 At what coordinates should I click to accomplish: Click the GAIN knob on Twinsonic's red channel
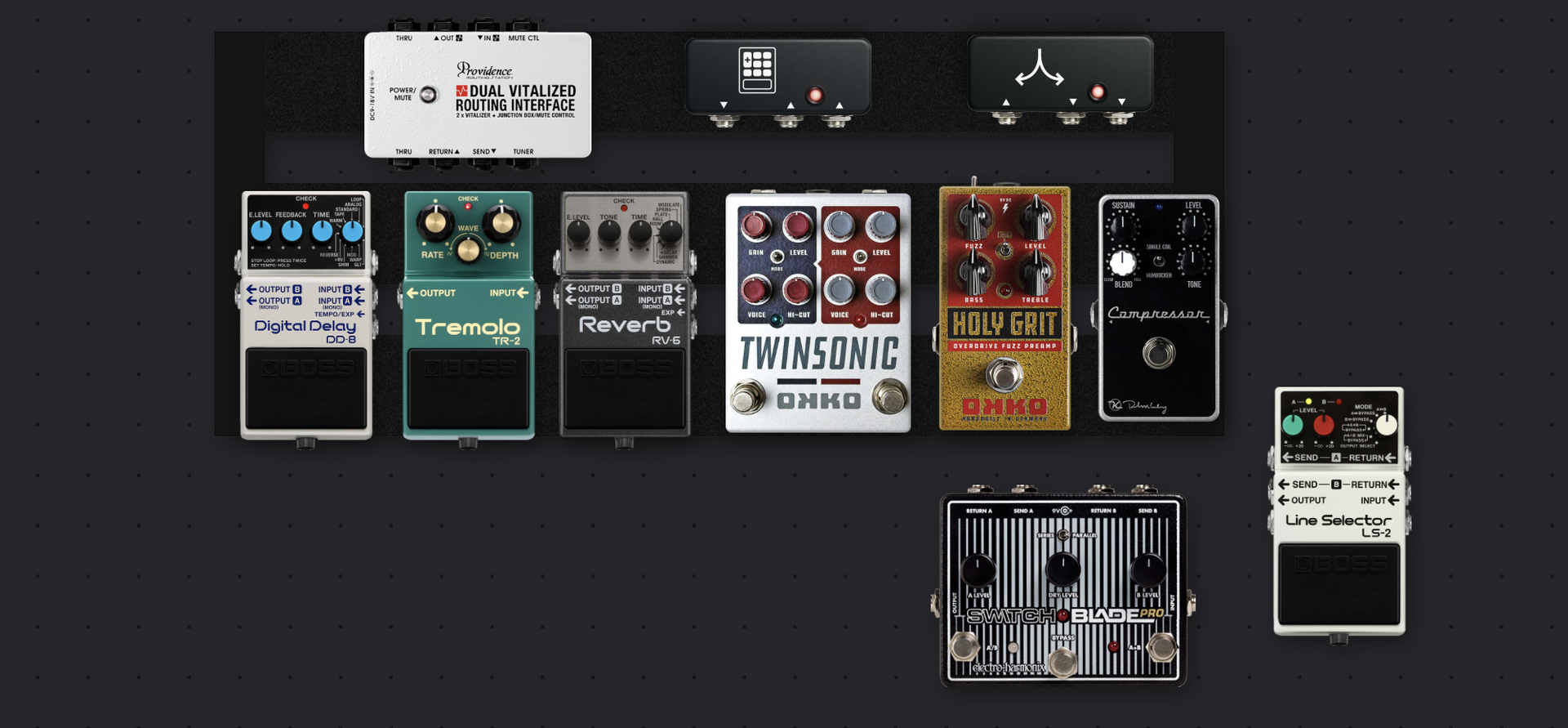pos(839,226)
